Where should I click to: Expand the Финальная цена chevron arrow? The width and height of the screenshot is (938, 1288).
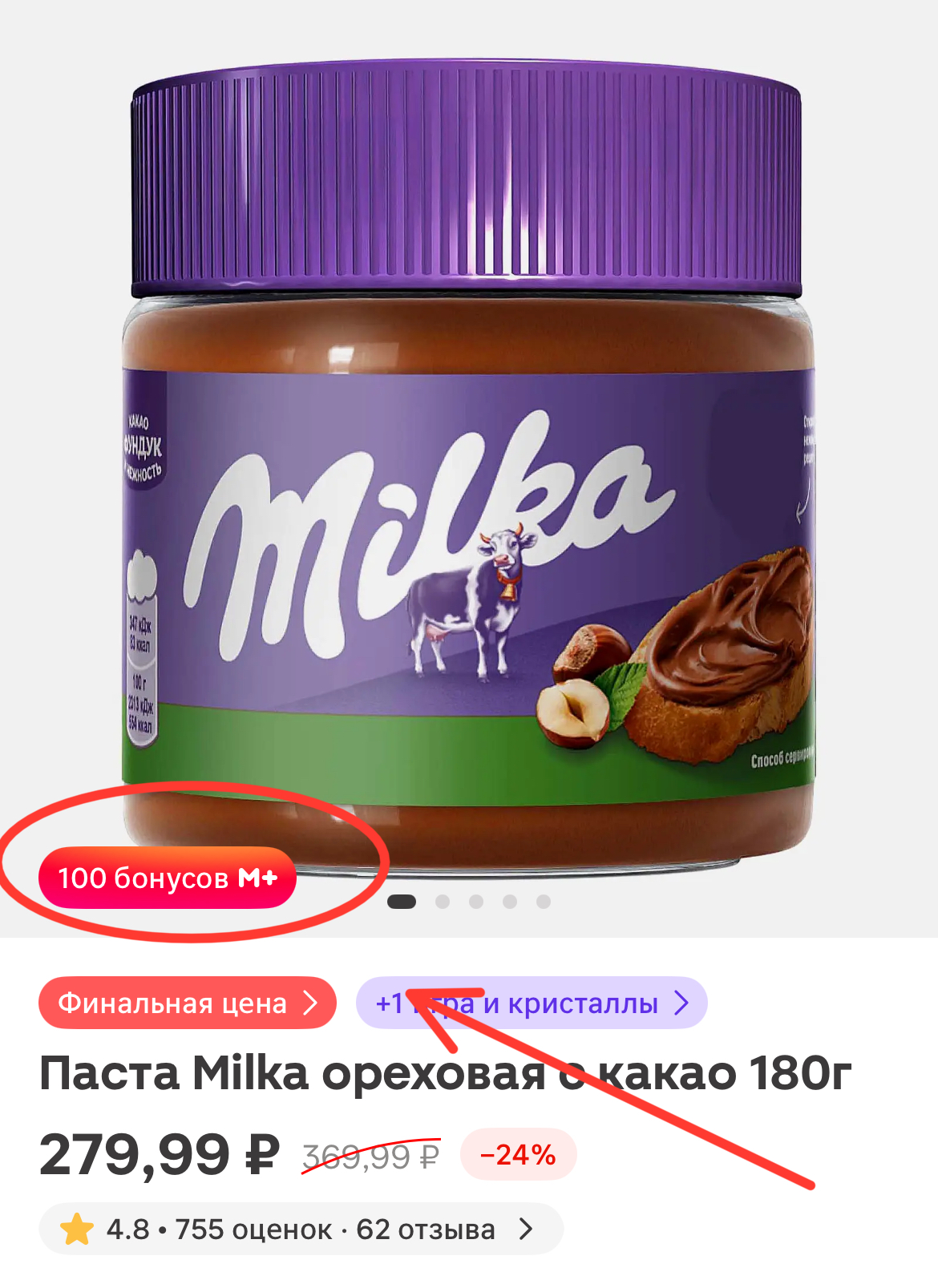pyautogui.click(x=311, y=1003)
